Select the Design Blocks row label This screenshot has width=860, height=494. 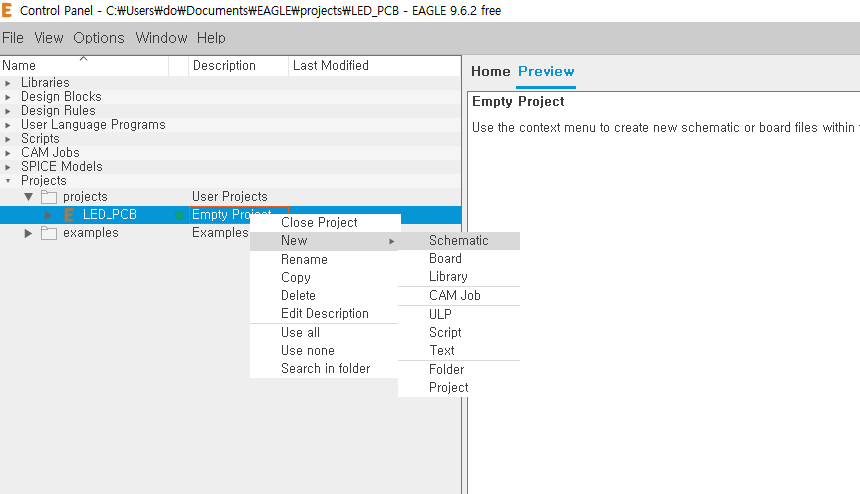point(61,97)
